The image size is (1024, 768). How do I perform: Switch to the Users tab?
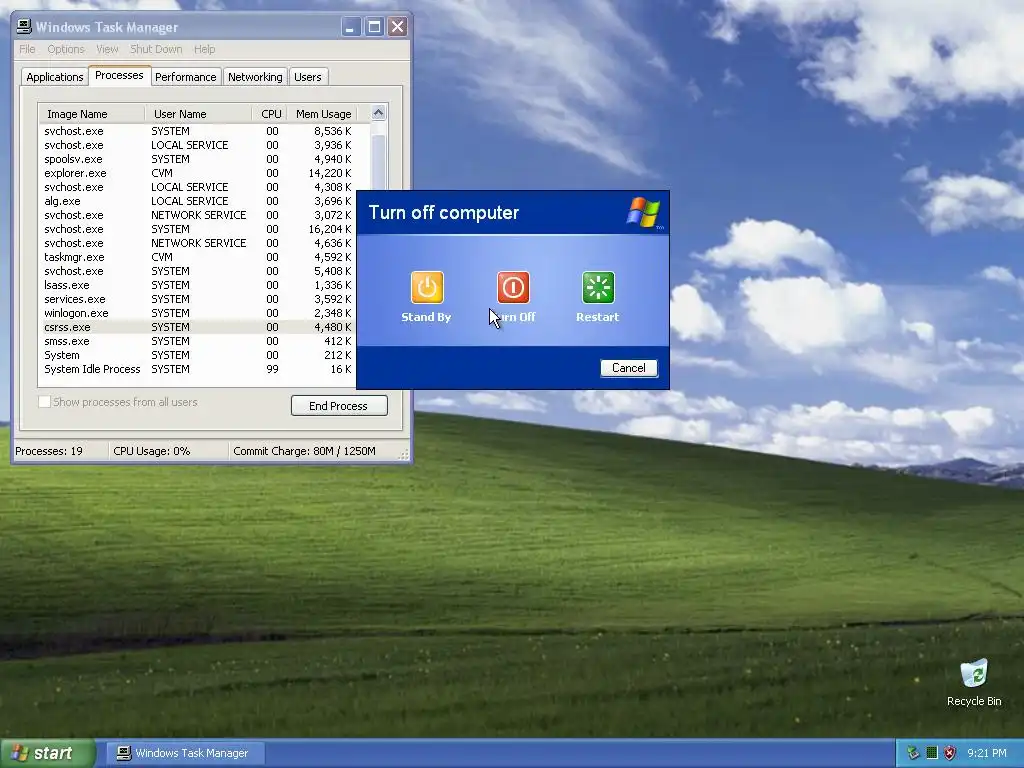point(308,77)
